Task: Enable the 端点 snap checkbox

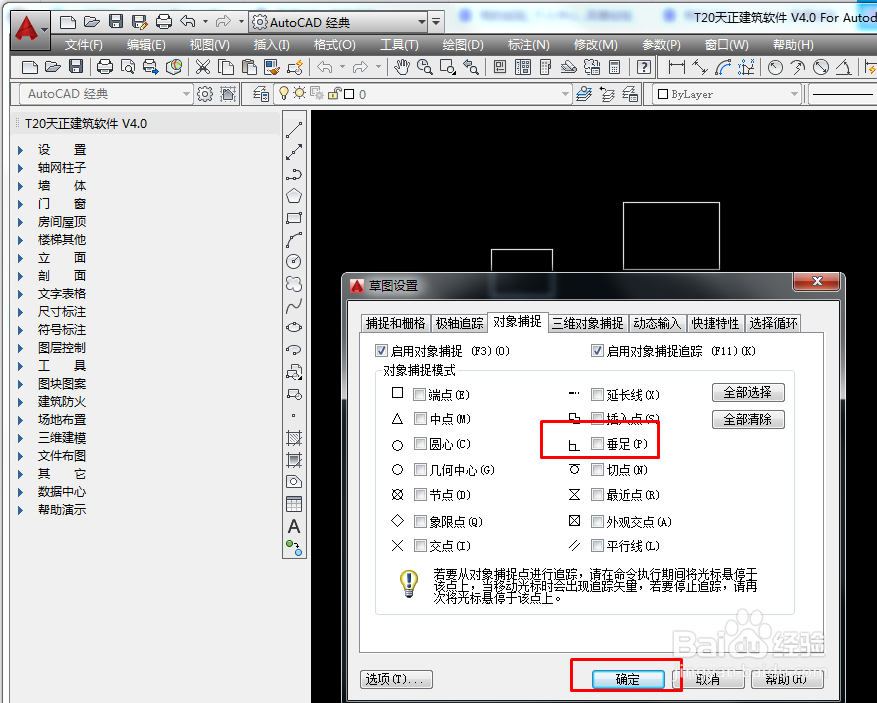Action: point(419,394)
